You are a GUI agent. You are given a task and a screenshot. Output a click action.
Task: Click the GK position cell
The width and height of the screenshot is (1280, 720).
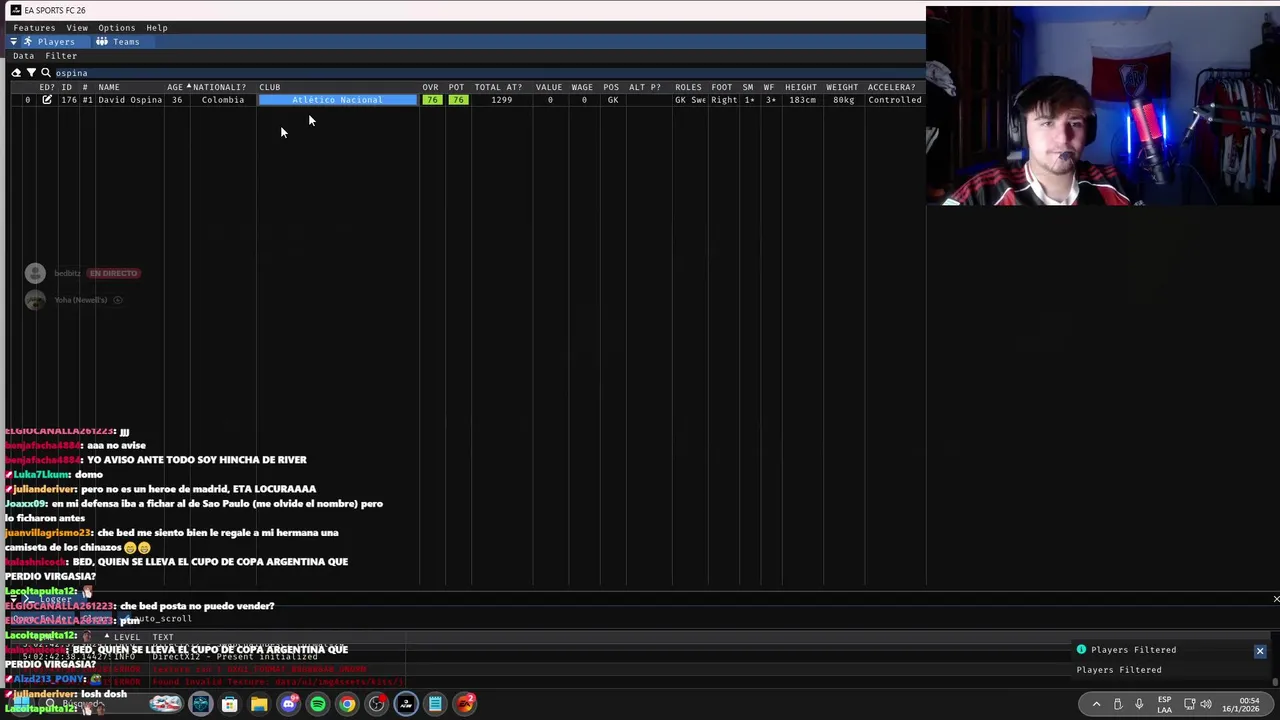613,100
